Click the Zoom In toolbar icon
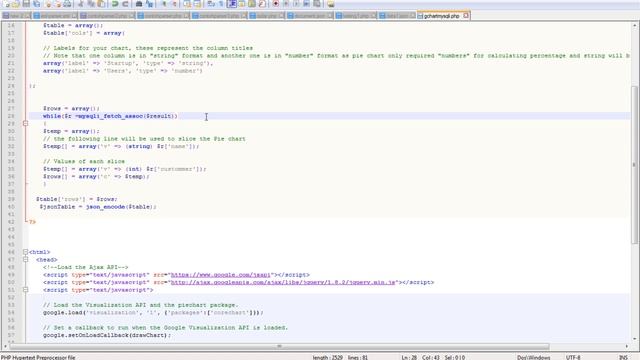640x360 pixels. (163, 4)
